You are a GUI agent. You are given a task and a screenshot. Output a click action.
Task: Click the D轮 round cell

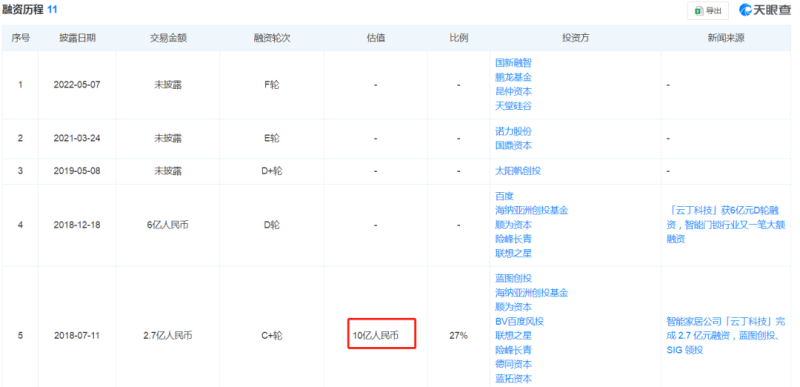[272, 224]
